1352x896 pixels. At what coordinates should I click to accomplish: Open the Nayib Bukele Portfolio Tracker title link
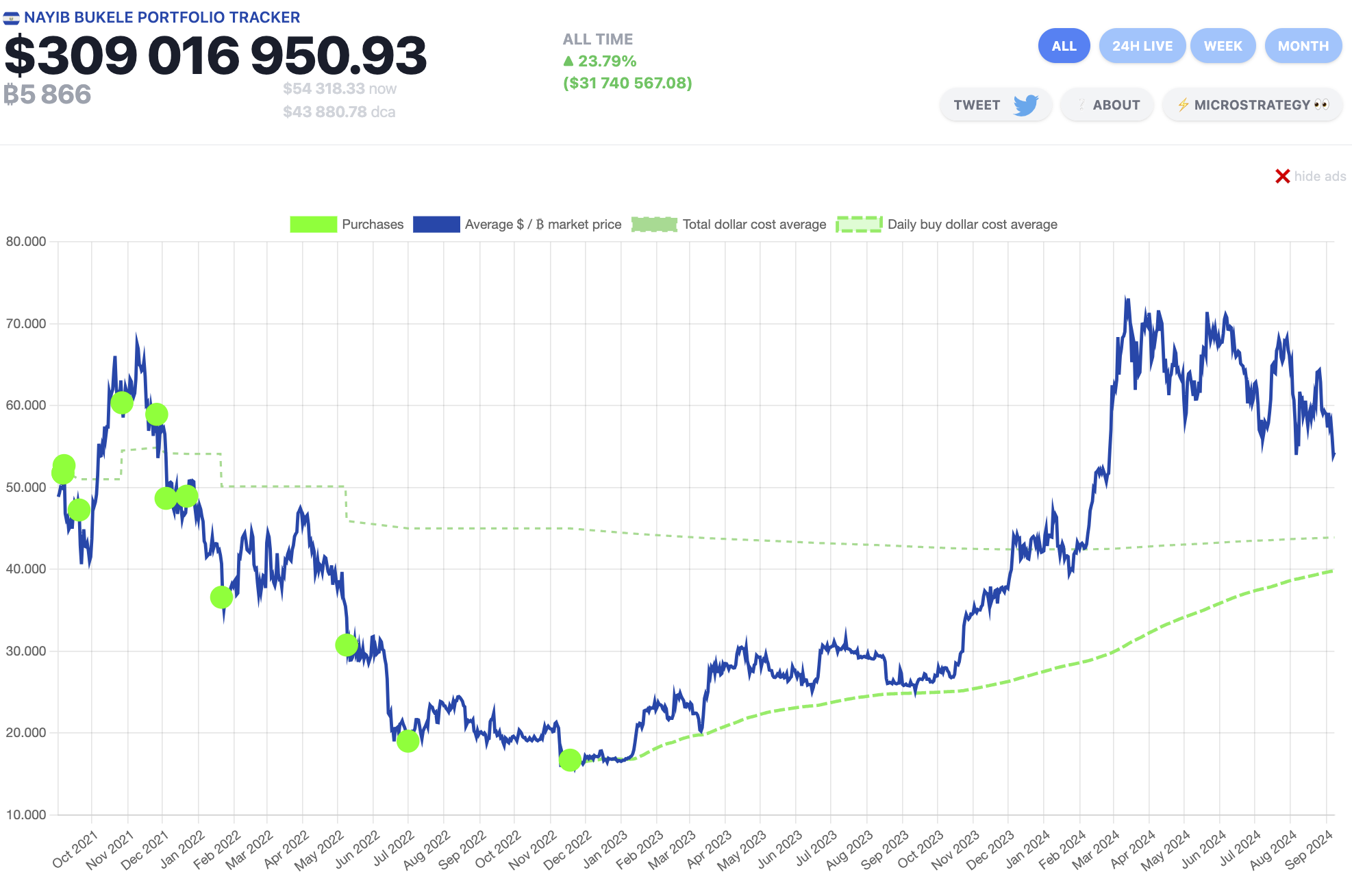[162, 18]
